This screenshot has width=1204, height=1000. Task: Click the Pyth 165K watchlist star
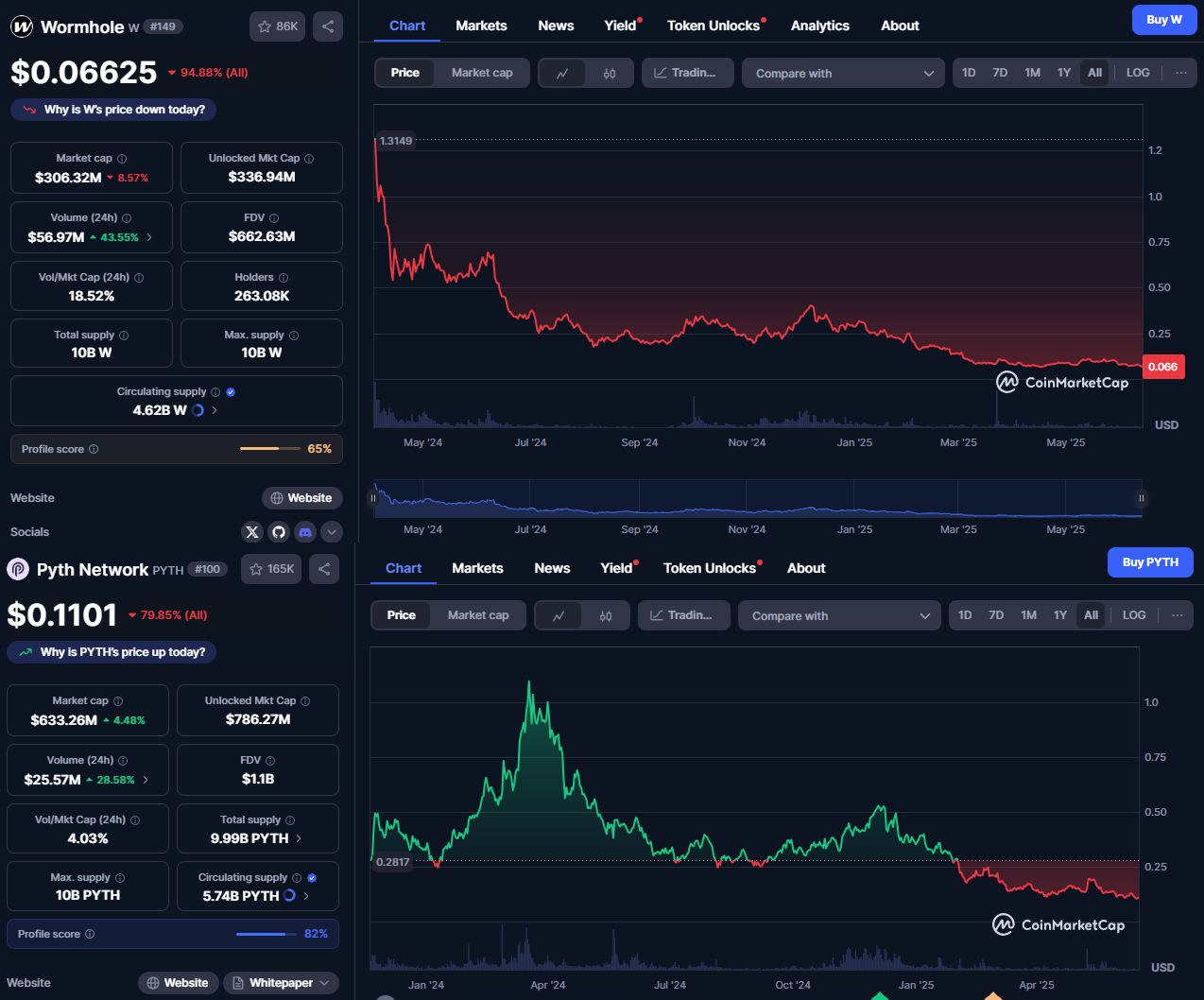click(272, 569)
